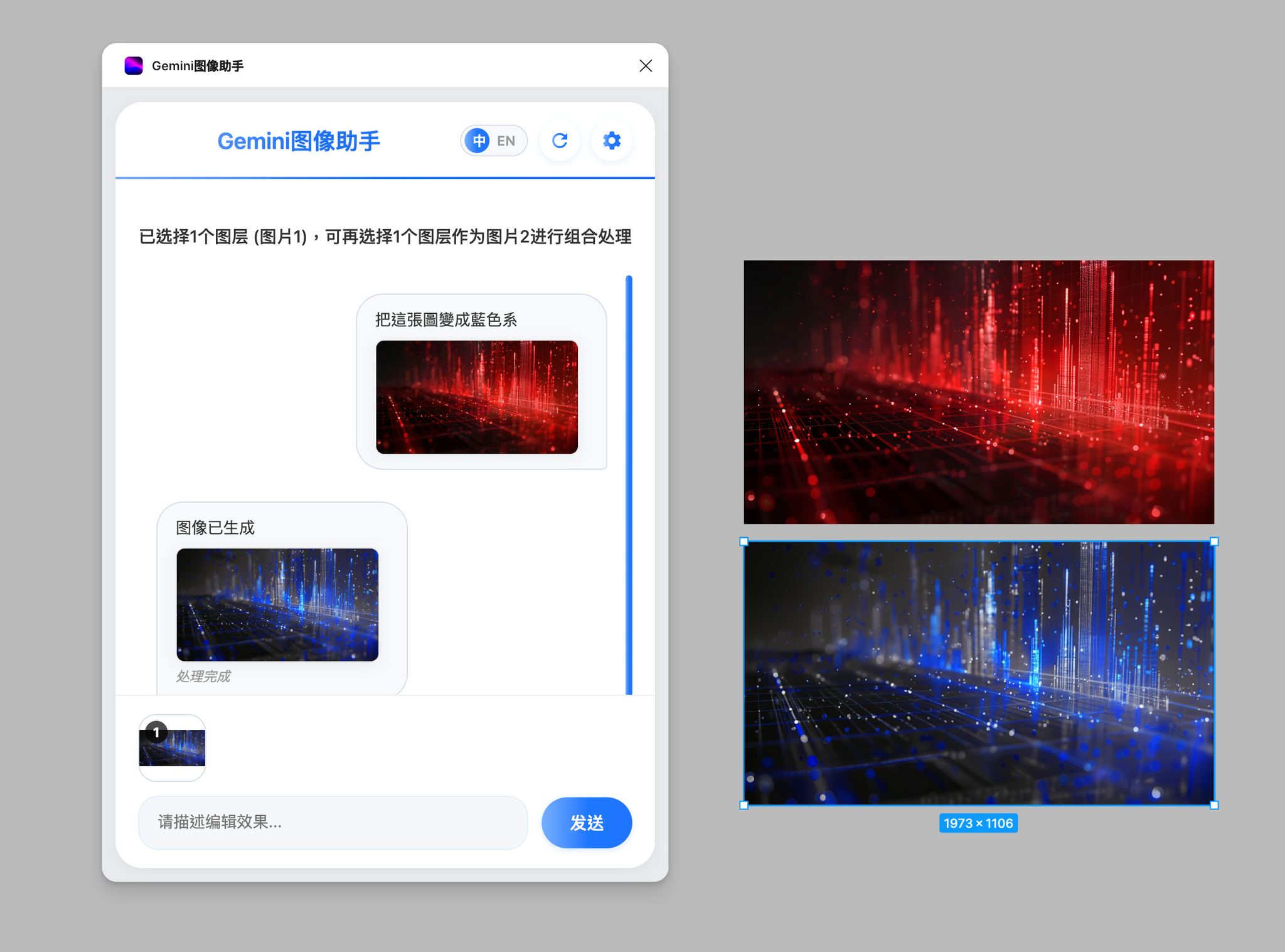The image size is (1285, 952).
Task: Click the plugin logo icon in title bar
Action: coord(134,66)
